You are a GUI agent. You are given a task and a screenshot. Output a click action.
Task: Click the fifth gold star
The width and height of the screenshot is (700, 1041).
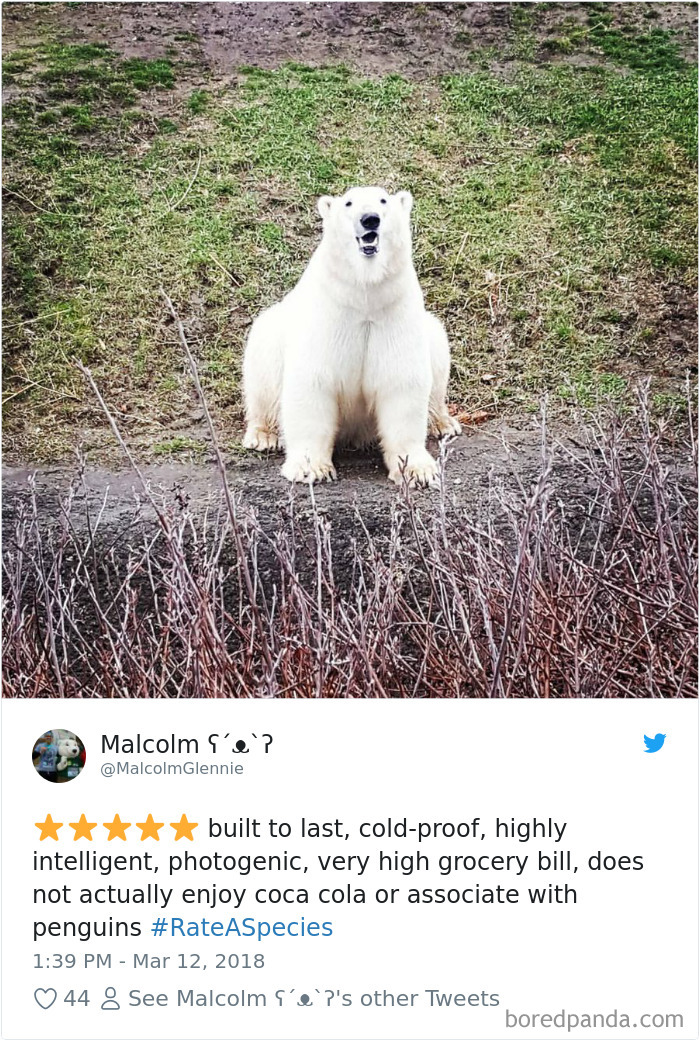pos(184,828)
